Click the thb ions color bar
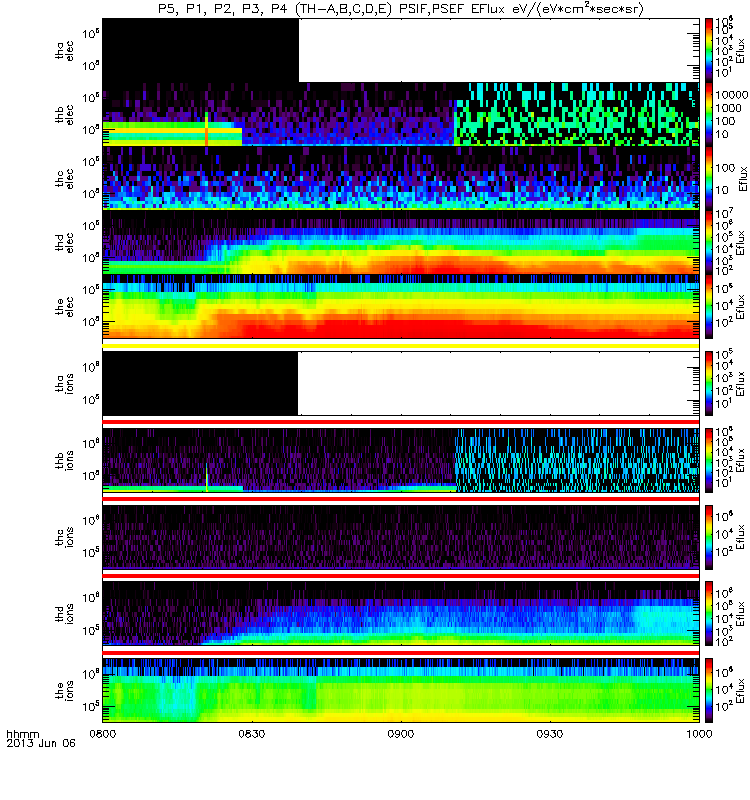750x800 pixels. (709, 460)
